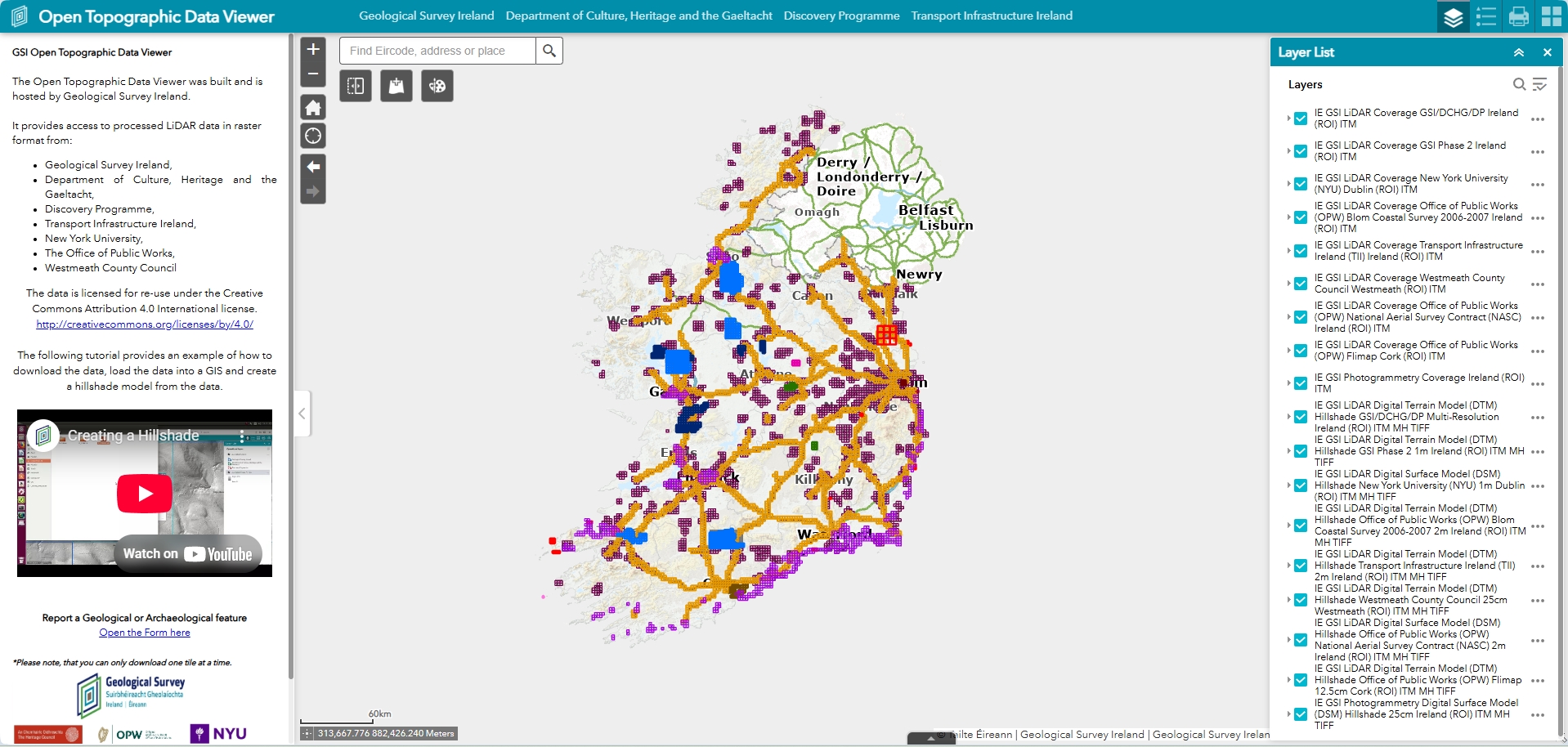The image size is (1568, 747).
Task: Open options for GSI Phase 2 Coverage layer
Action: coord(1538,152)
